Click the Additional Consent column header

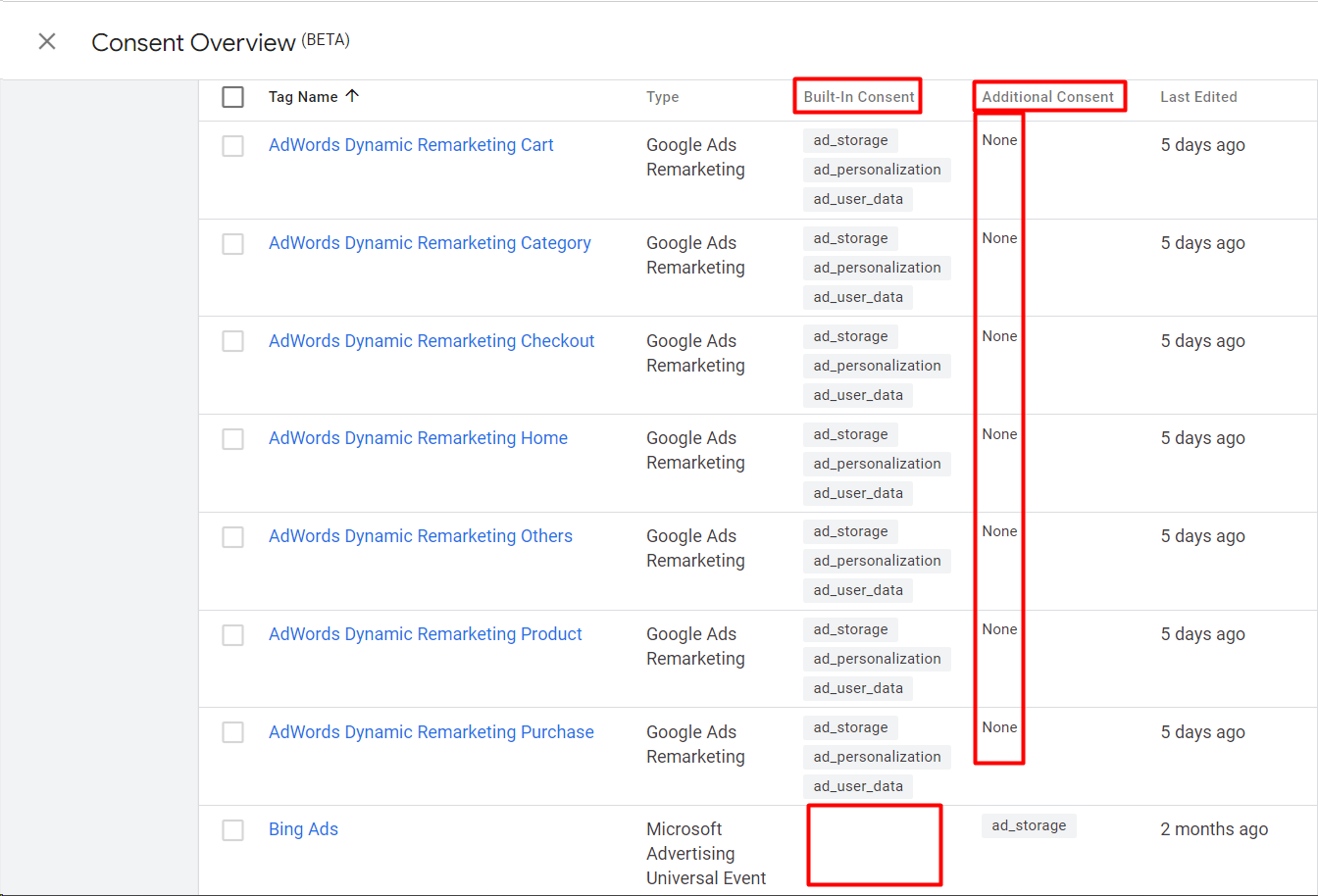[1047, 97]
